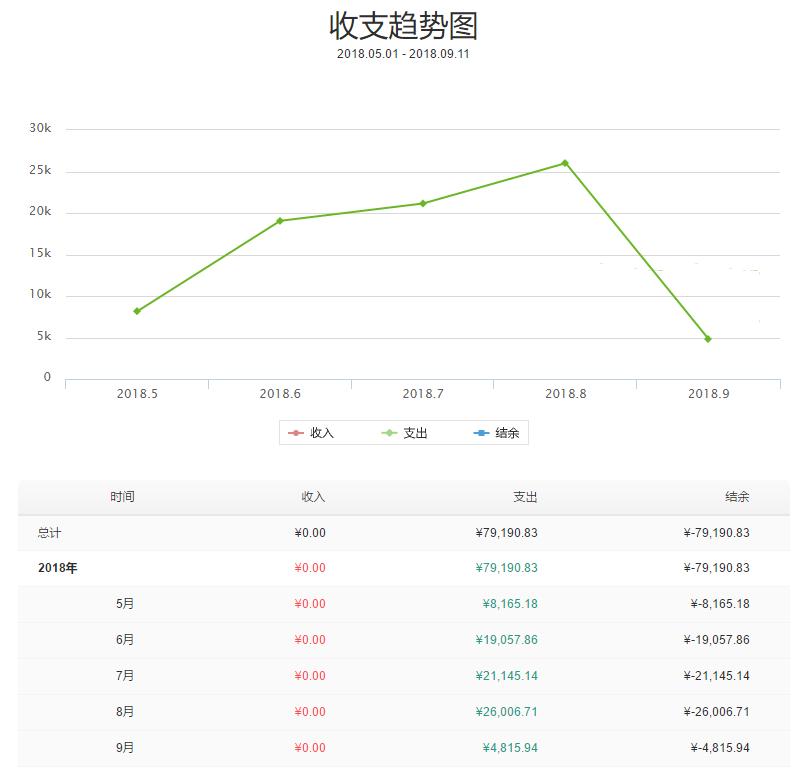Click the 时间 column header
Viewport: 802px width, 777px height.
tap(122, 496)
